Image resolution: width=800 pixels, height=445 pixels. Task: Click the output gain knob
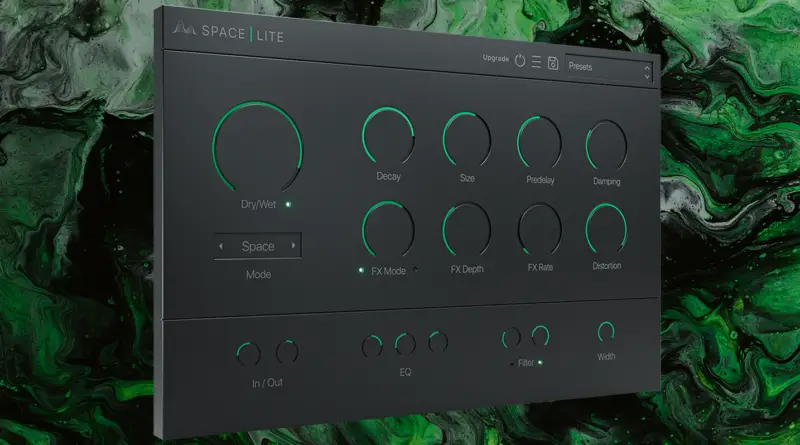click(287, 352)
